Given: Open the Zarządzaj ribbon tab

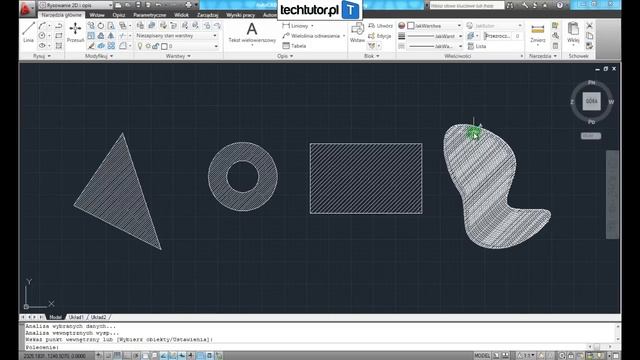Looking at the screenshot, I should 207,15.
